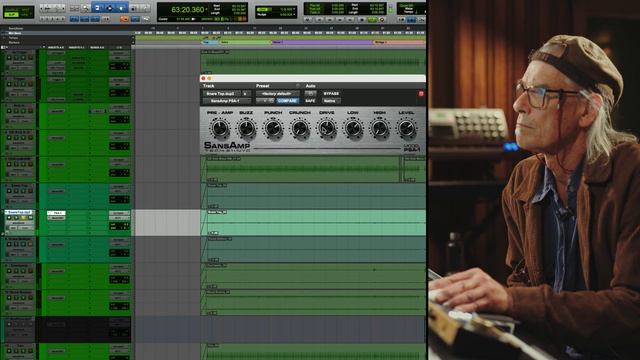
Task: Adjust the CRUNCH knob on SansAmp
Action: pos(300,129)
